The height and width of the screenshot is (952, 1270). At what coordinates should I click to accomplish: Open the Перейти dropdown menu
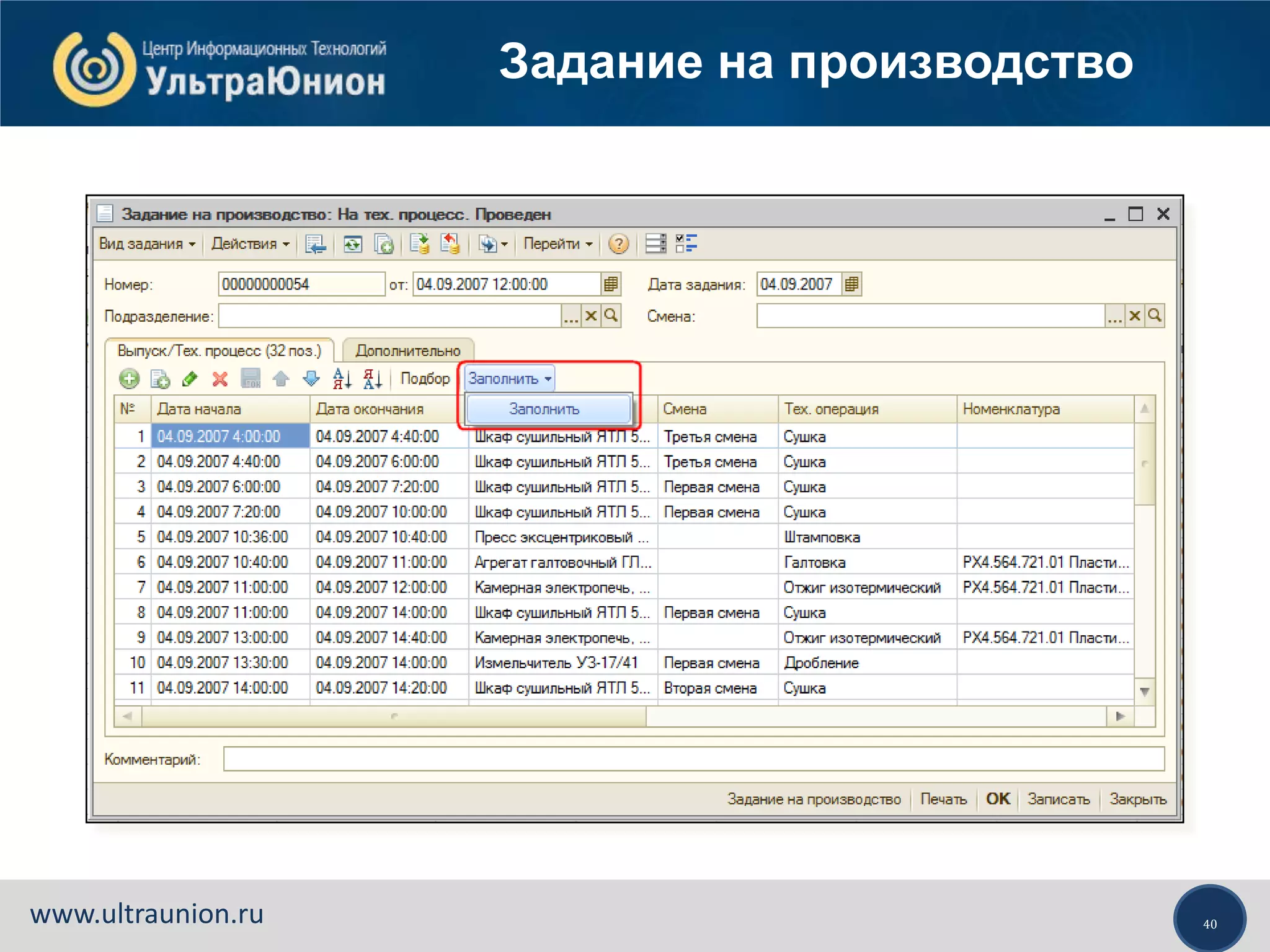(x=557, y=244)
